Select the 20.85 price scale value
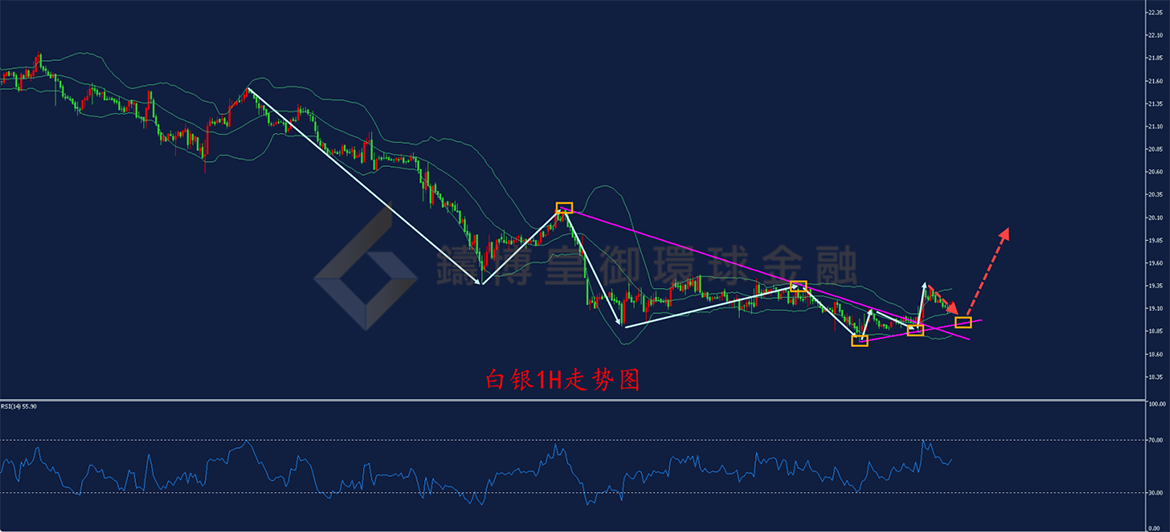 [1156, 148]
